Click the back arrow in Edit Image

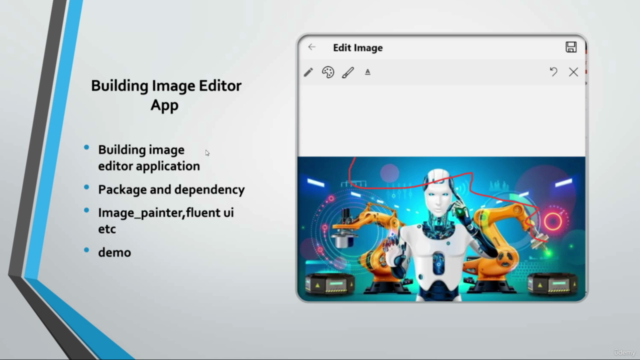[x=312, y=47]
